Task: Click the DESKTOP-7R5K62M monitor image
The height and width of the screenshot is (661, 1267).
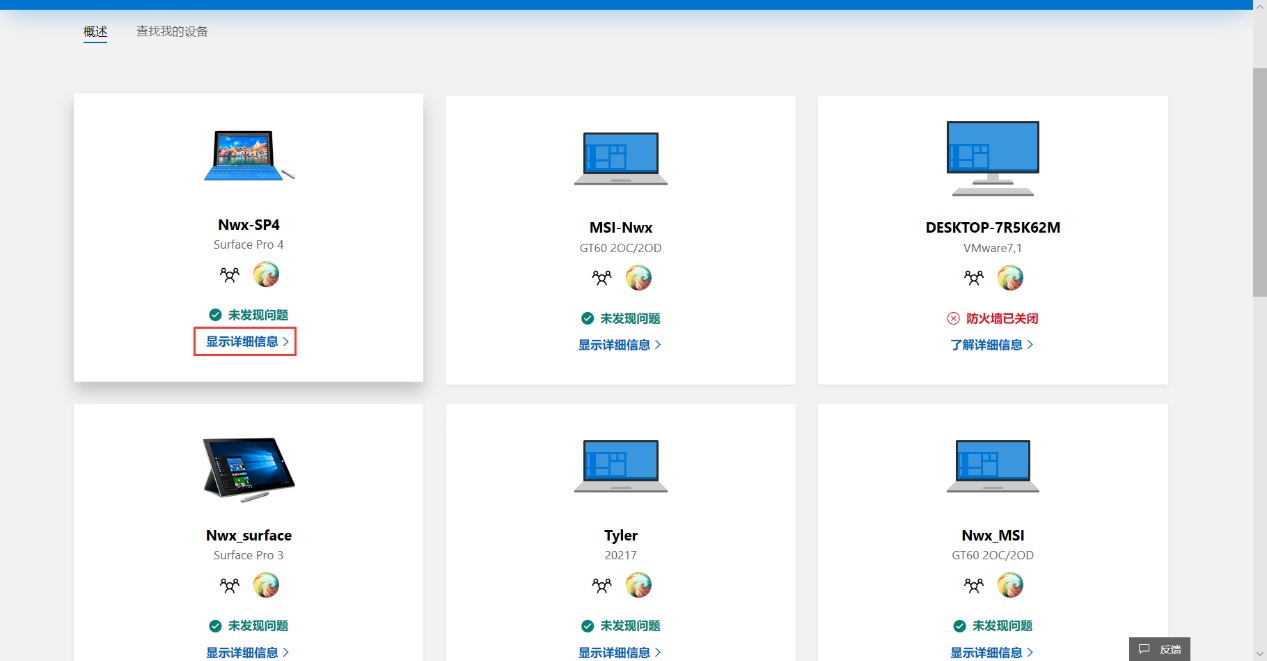Action: [992, 158]
